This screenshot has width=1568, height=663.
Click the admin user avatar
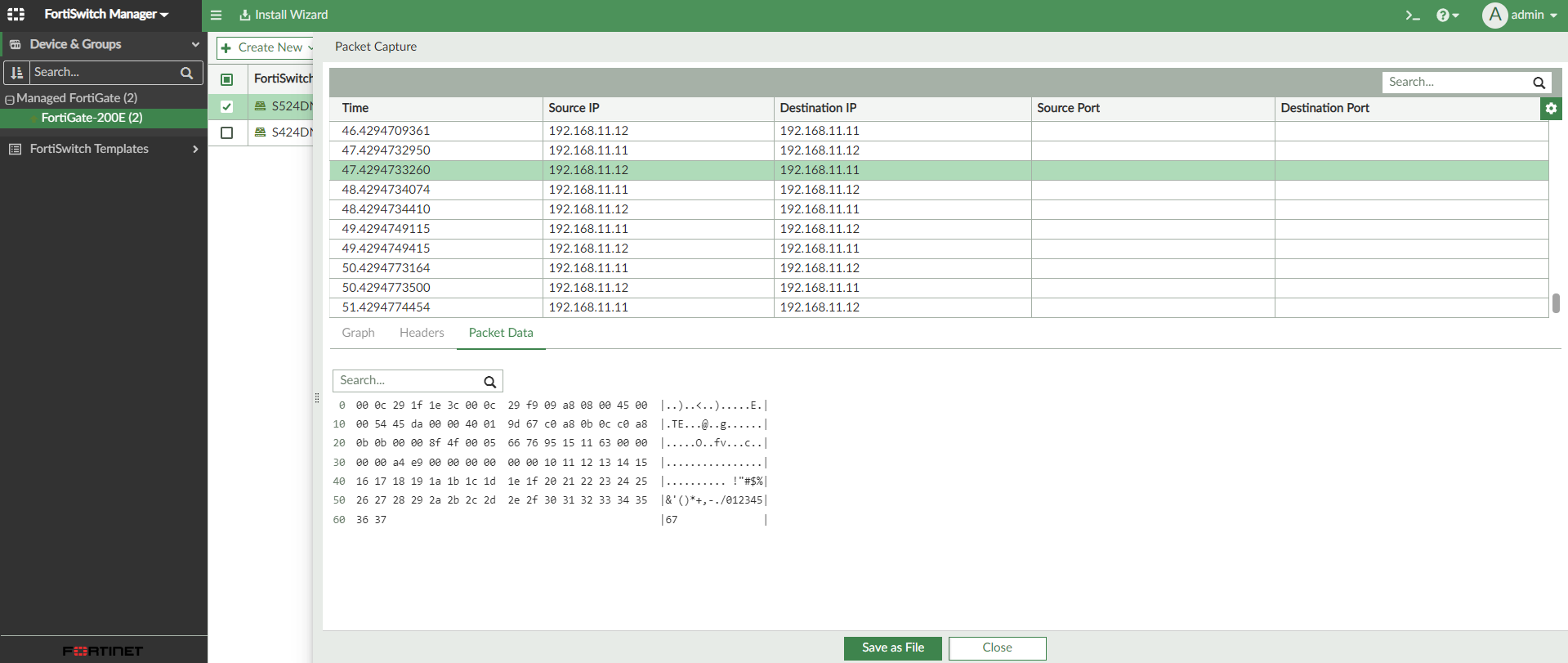click(1494, 15)
